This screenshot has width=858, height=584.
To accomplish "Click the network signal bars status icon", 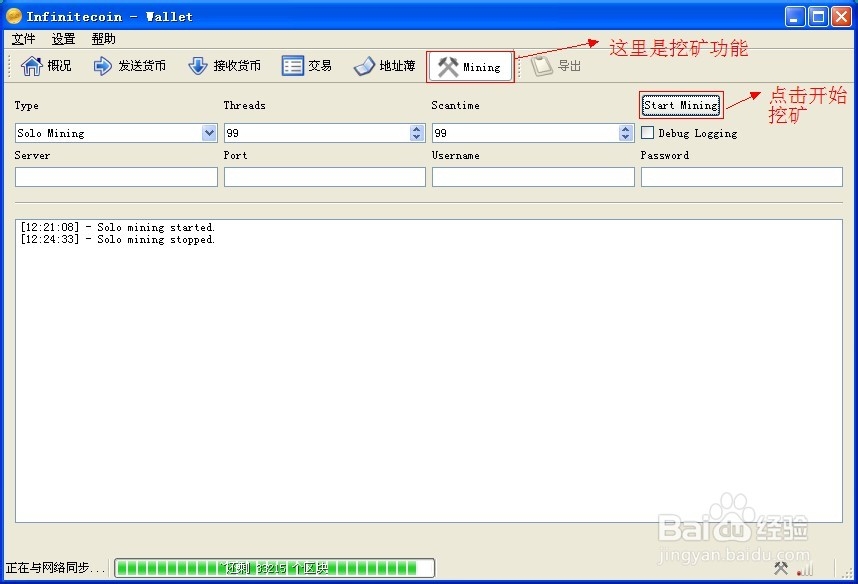I will pyautogui.click(x=805, y=569).
